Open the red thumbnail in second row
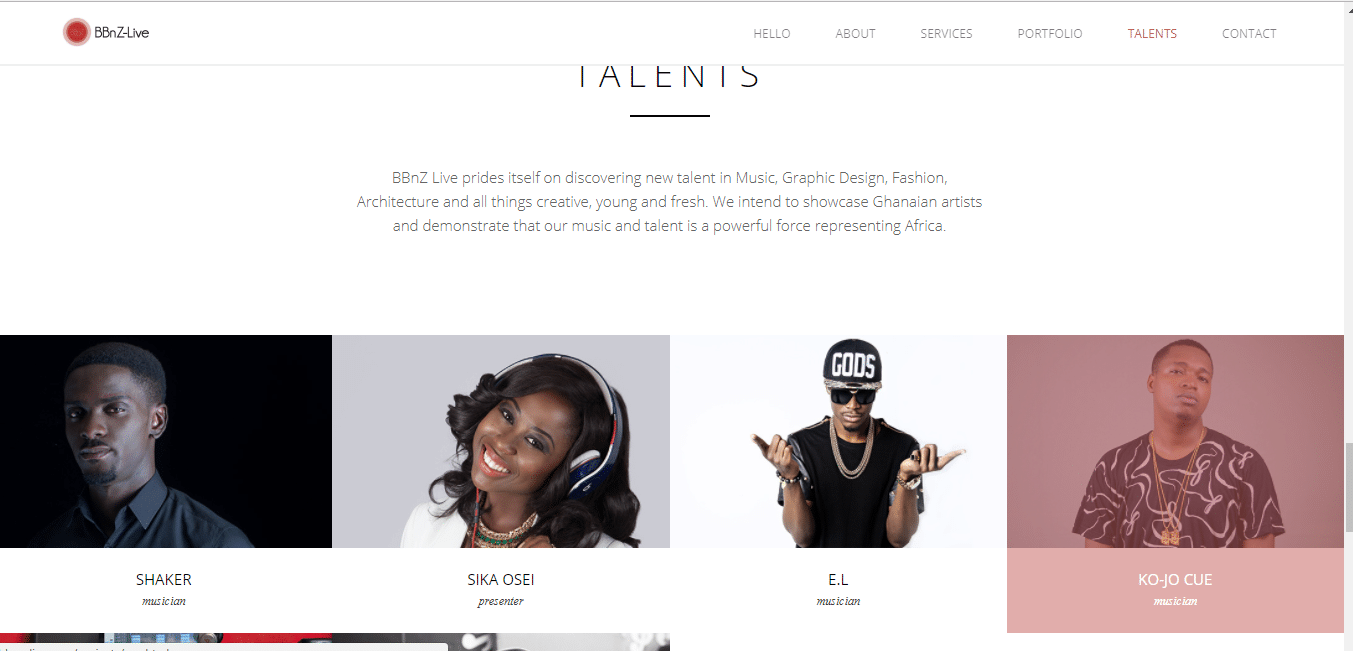Viewport: 1353px width, 651px height. tap(166, 642)
